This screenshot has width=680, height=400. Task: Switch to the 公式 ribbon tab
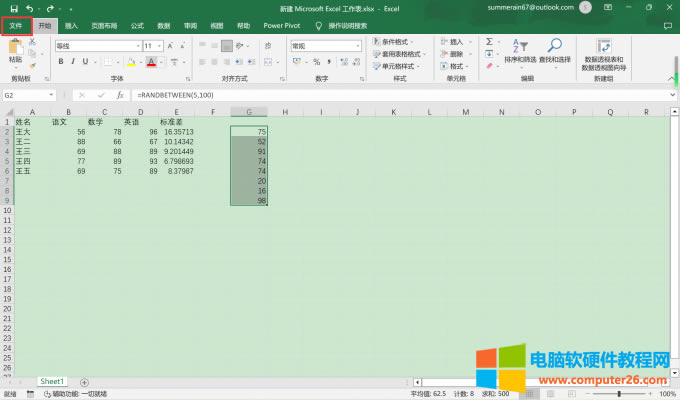(137, 25)
